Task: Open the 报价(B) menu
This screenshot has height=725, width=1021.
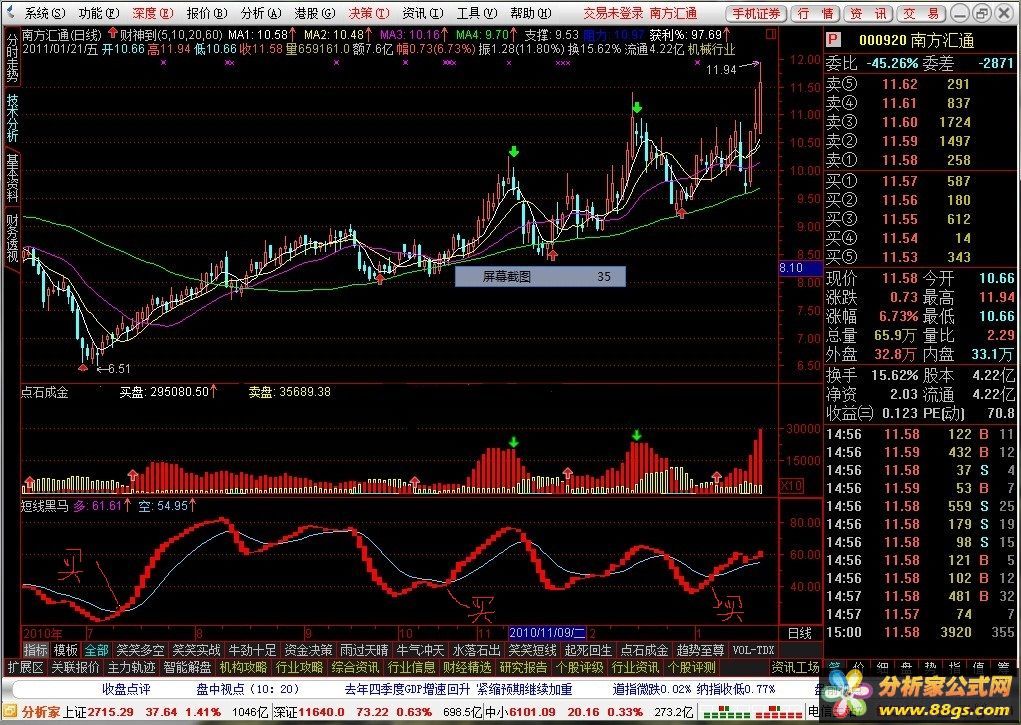Action: point(207,13)
